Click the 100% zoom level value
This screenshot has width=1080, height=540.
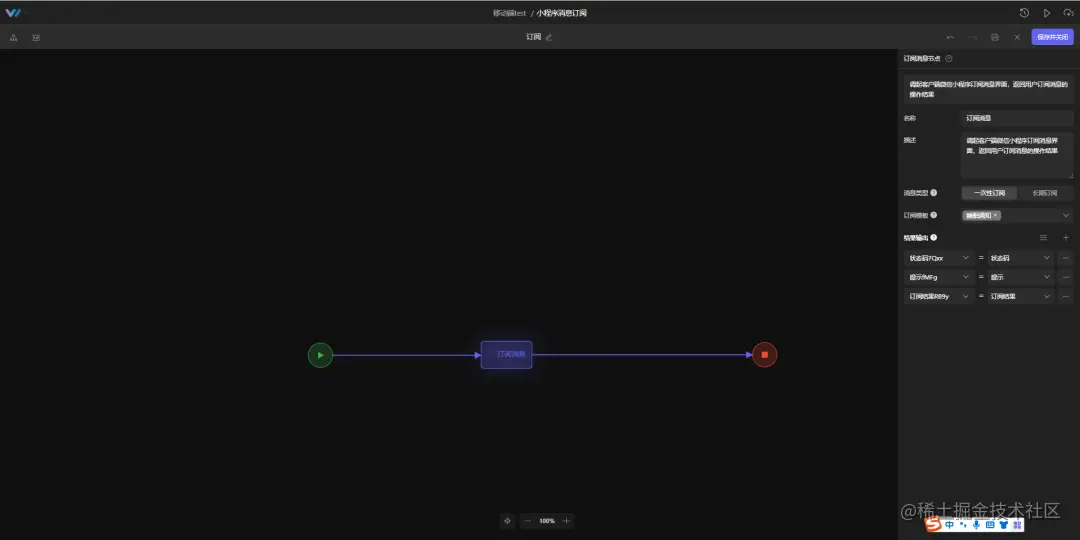pos(547,521)
